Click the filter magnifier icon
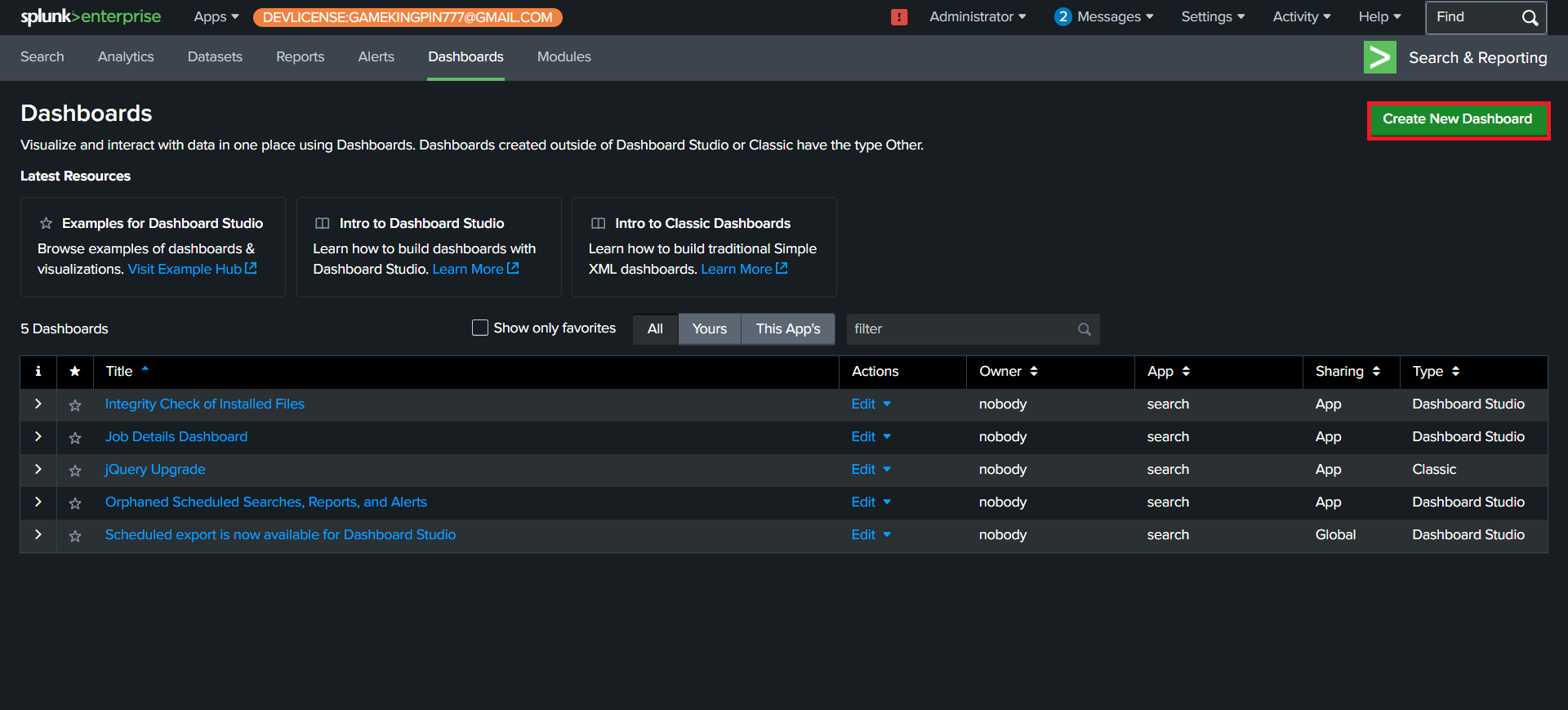Screen dimensions: 1568x710 point(1085,329)
